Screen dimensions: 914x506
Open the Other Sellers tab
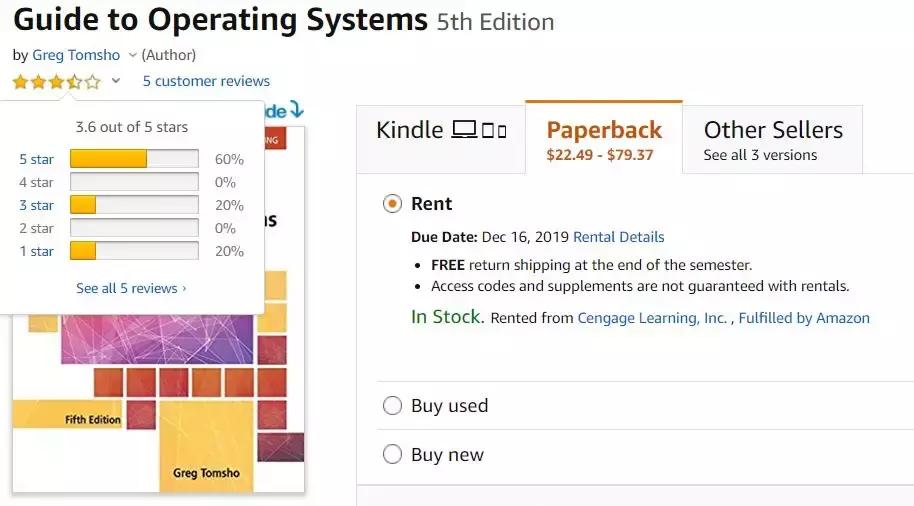click(772, 138)
